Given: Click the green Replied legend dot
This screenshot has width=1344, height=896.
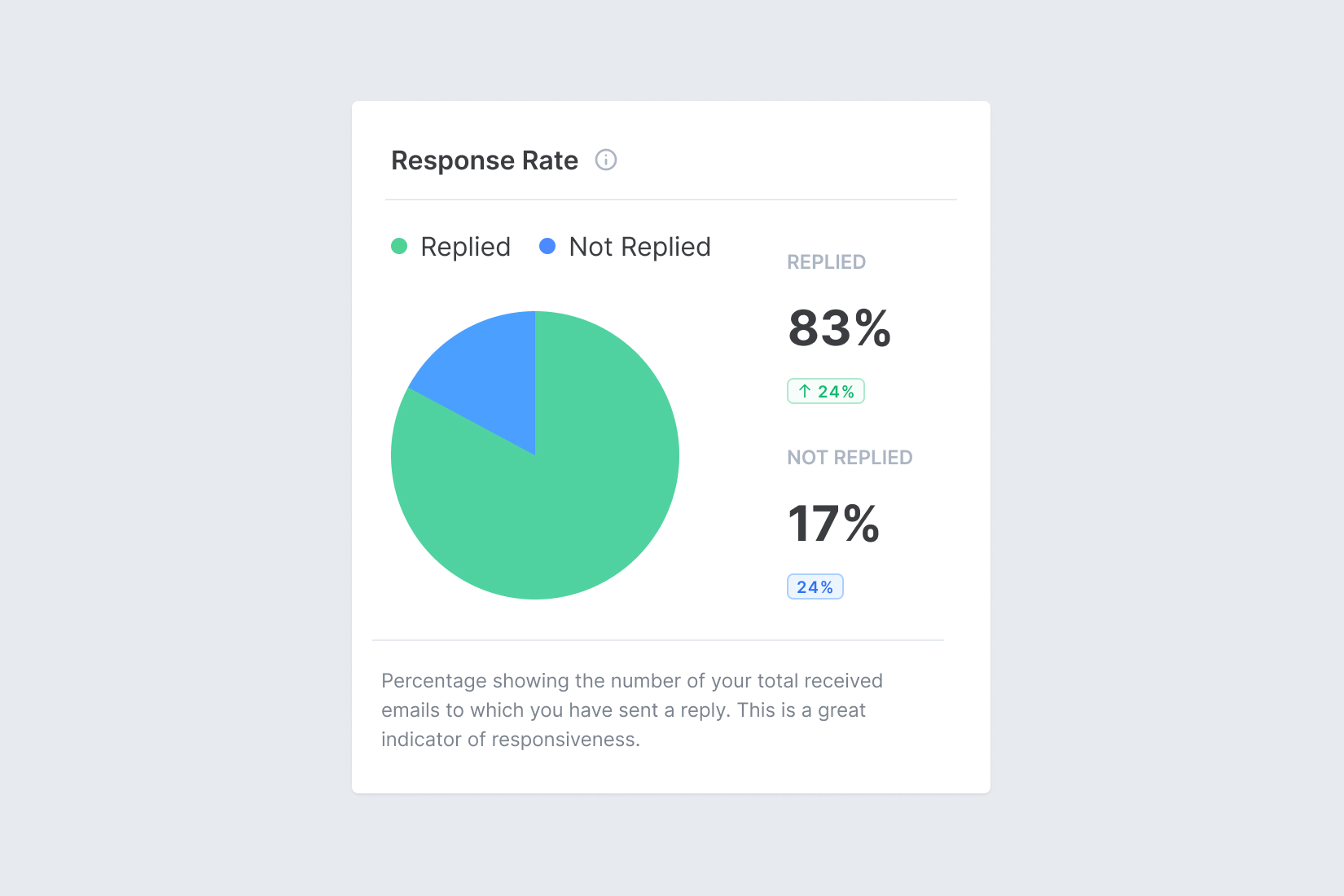Looking at the screenshot, I should coord(399,245).
